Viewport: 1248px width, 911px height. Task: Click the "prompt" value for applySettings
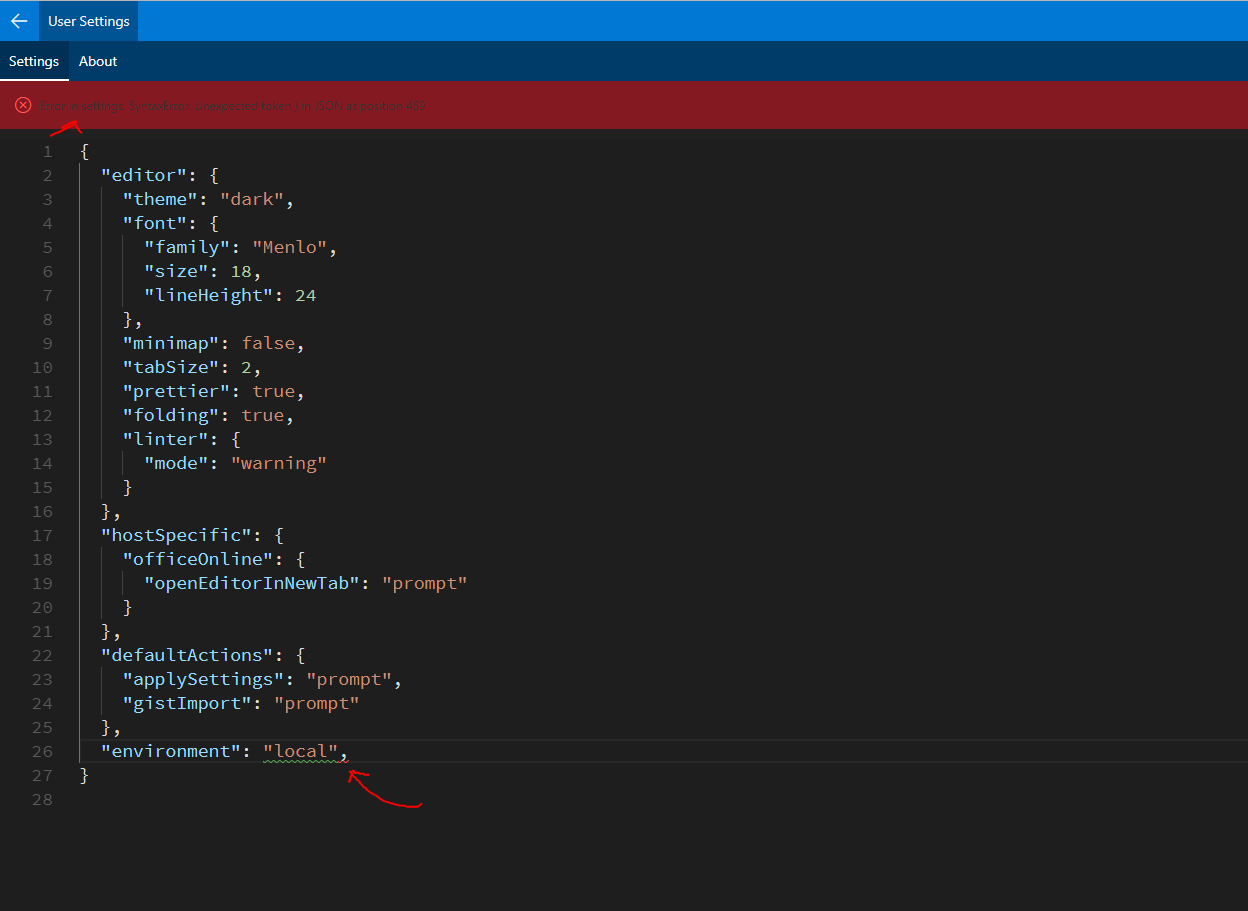point(349,678)
